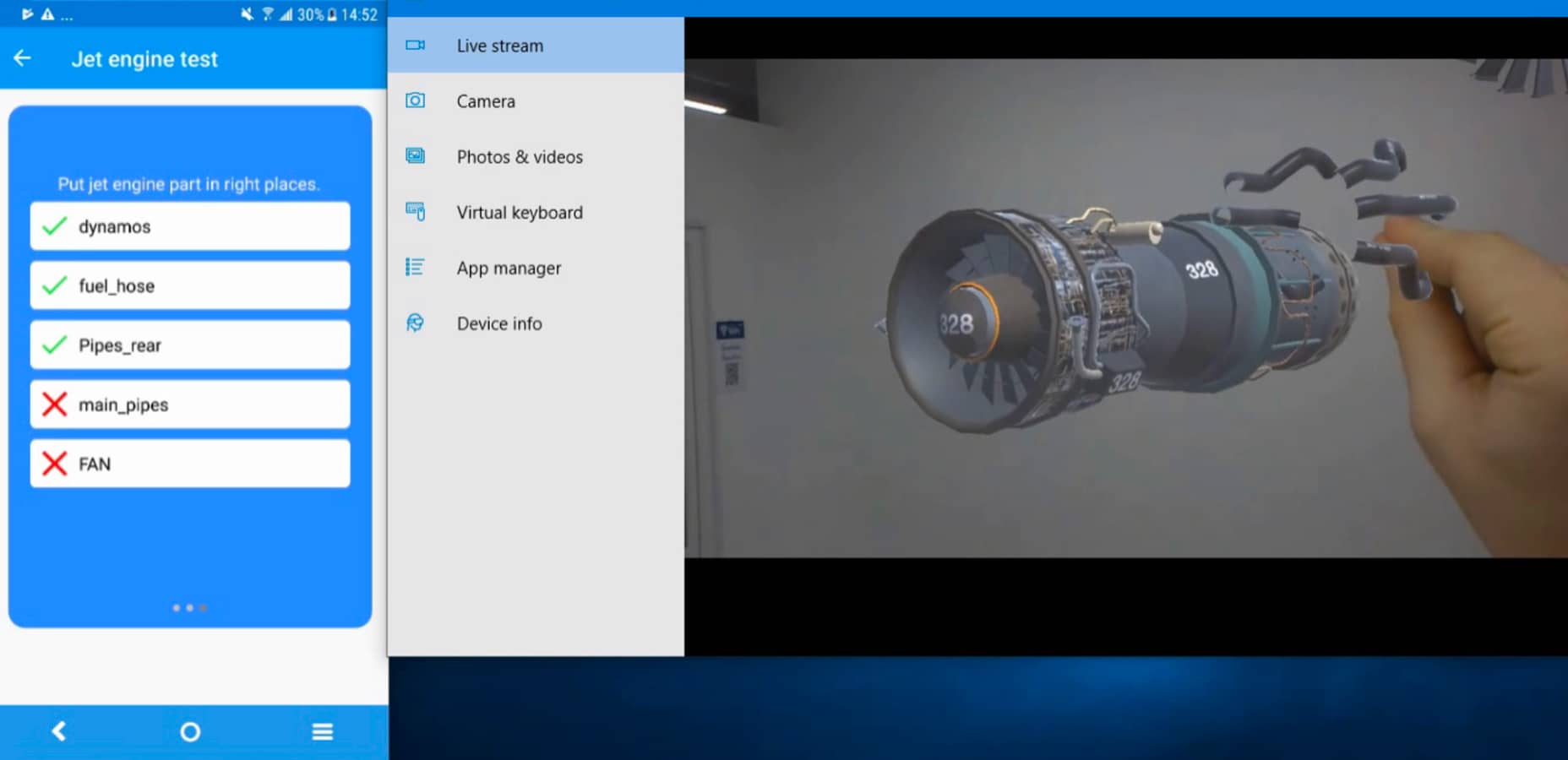The image size is (1568, 760).
Task: Click the Live stream camcorder icon
Action: [x=415, y=46]
